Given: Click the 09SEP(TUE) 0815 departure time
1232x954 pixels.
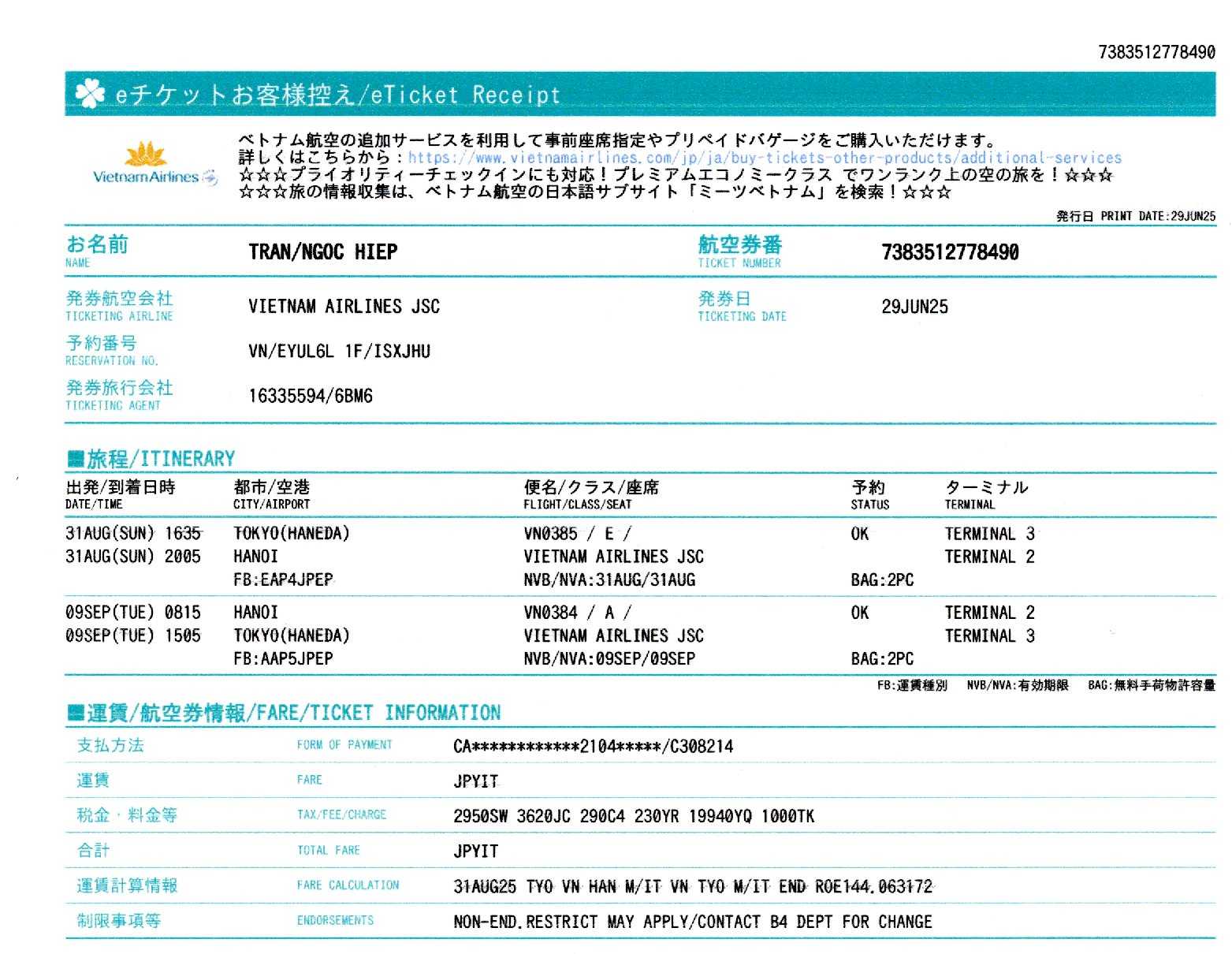Looking at the screenshot, I should click(x=132, y=613).
